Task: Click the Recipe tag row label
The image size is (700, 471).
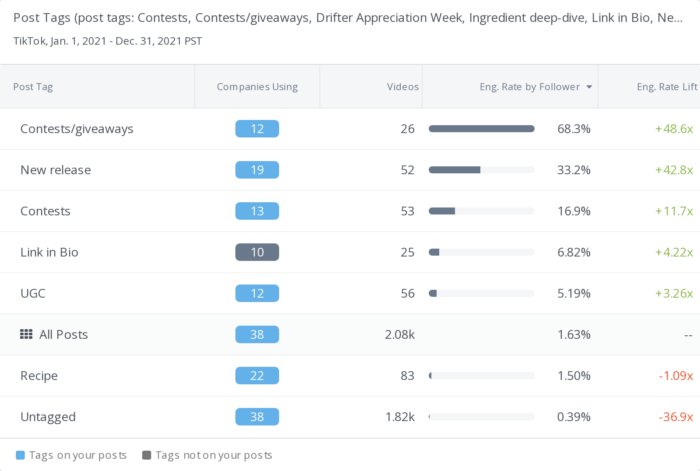Action: point(39,375)
